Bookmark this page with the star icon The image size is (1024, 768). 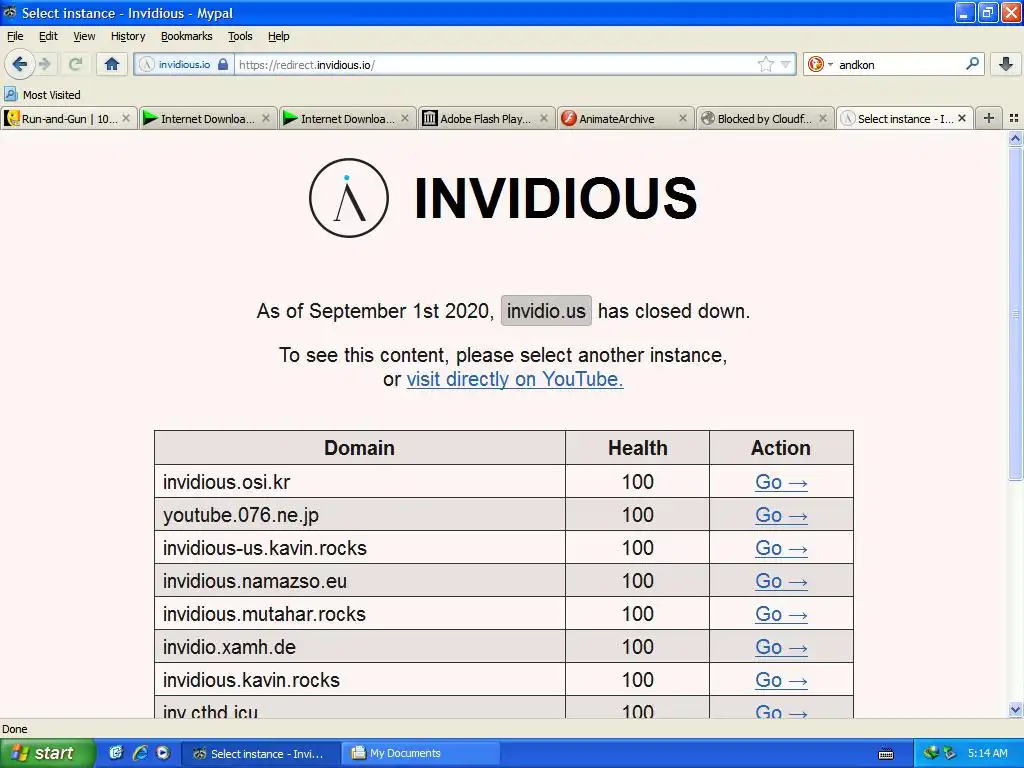pyautogui.click(x=765, y=64)
